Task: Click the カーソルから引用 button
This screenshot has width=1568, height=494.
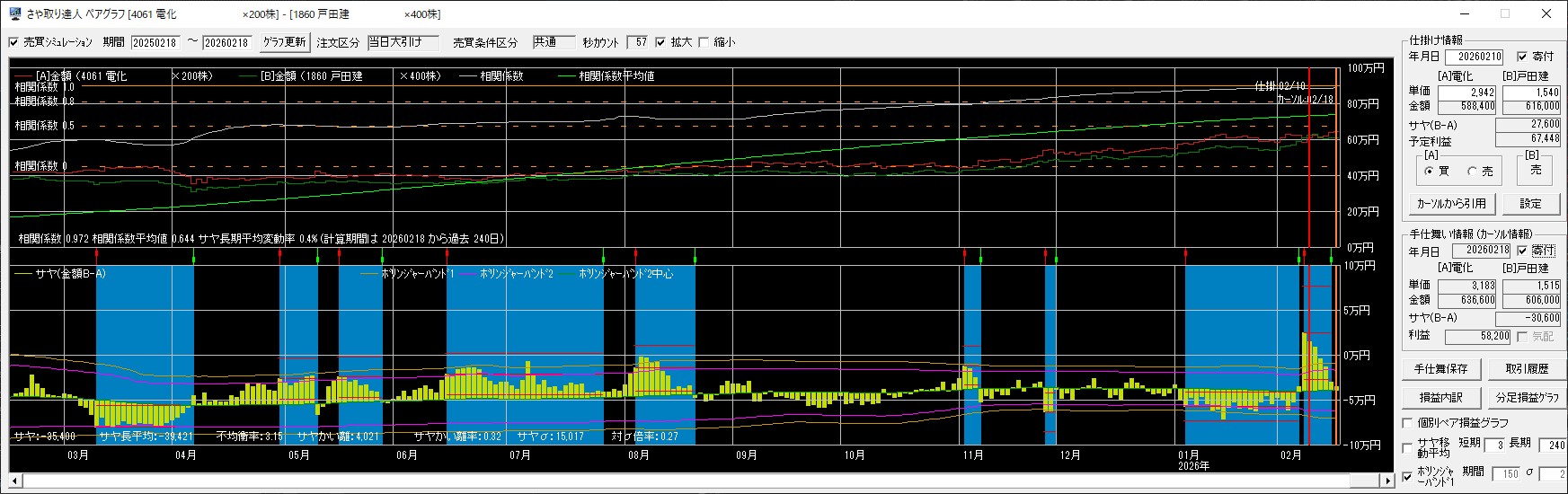Action: click(x=1451, y=204)
